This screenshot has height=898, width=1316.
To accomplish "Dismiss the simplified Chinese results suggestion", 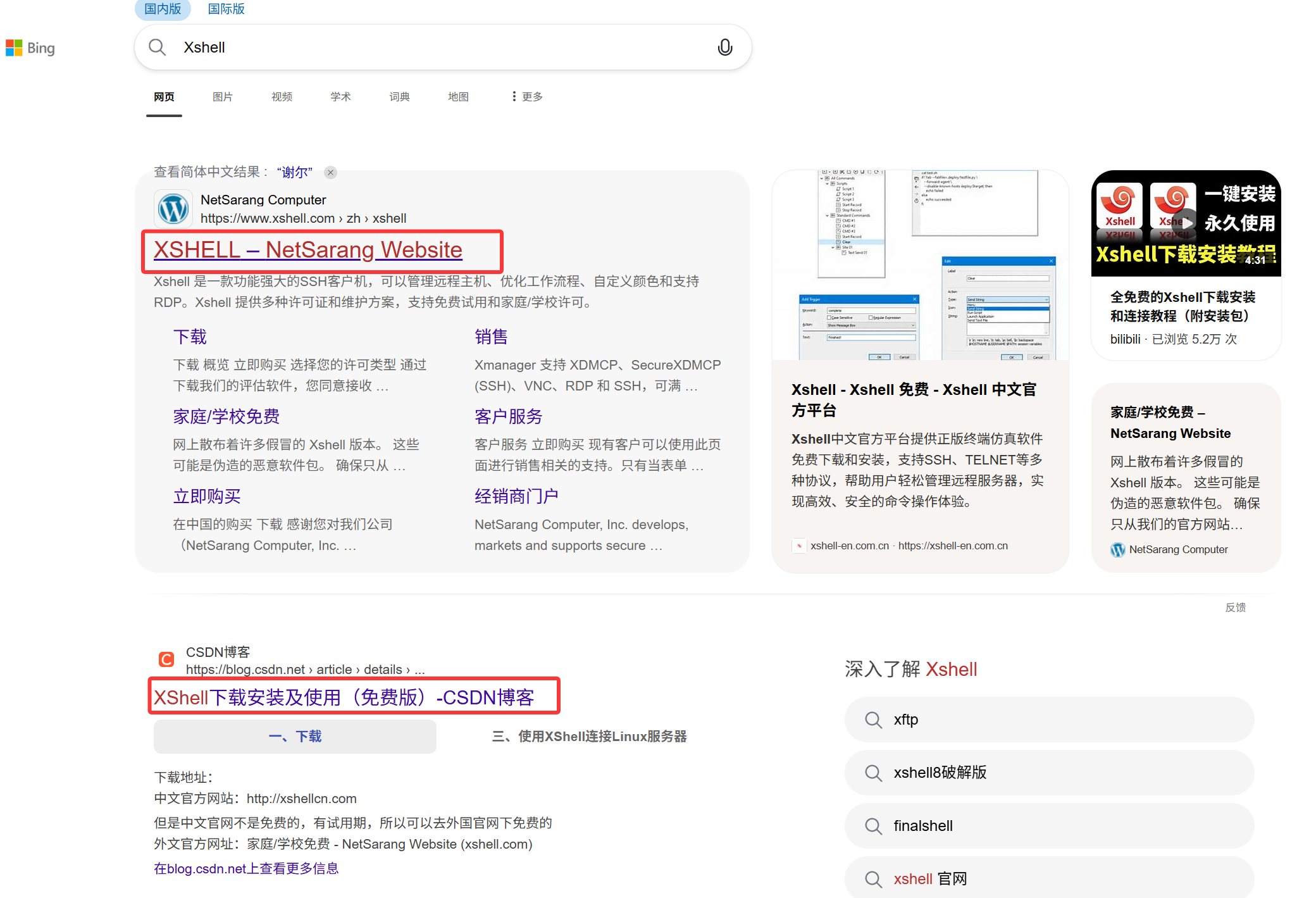I will pyautogui.click(x=330, y=172).
